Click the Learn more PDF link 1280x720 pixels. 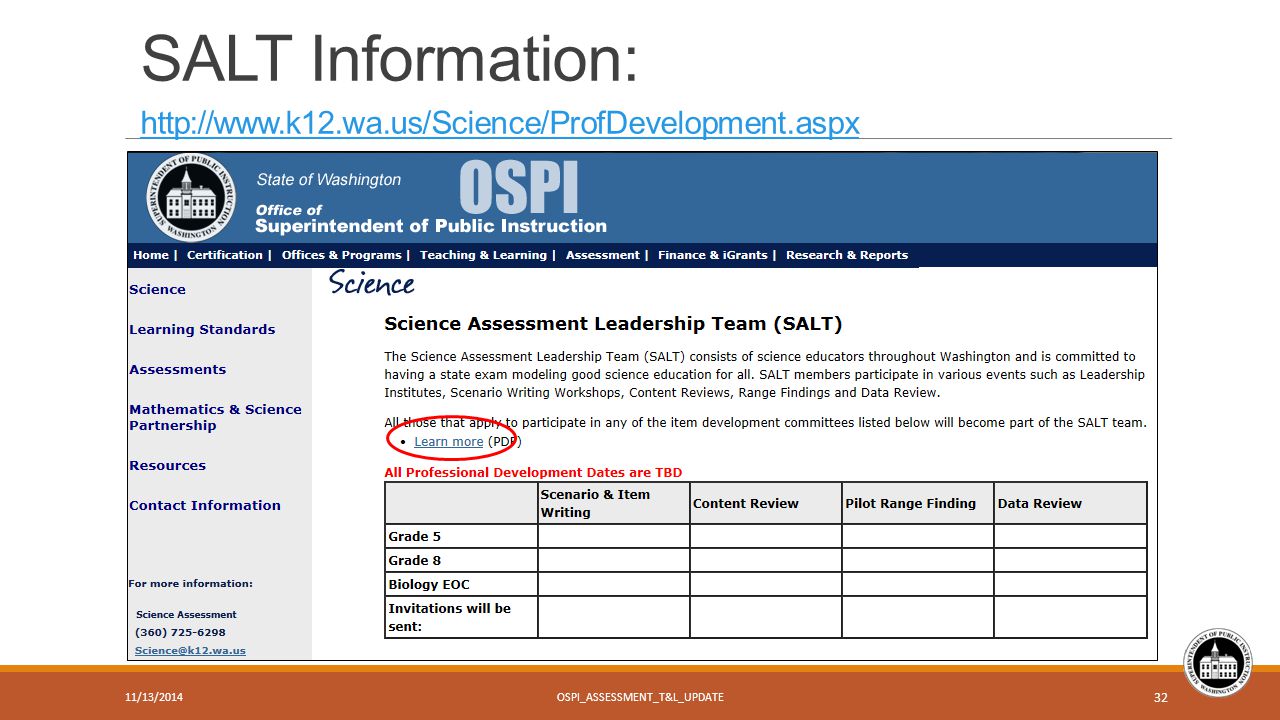coord(448,442)
